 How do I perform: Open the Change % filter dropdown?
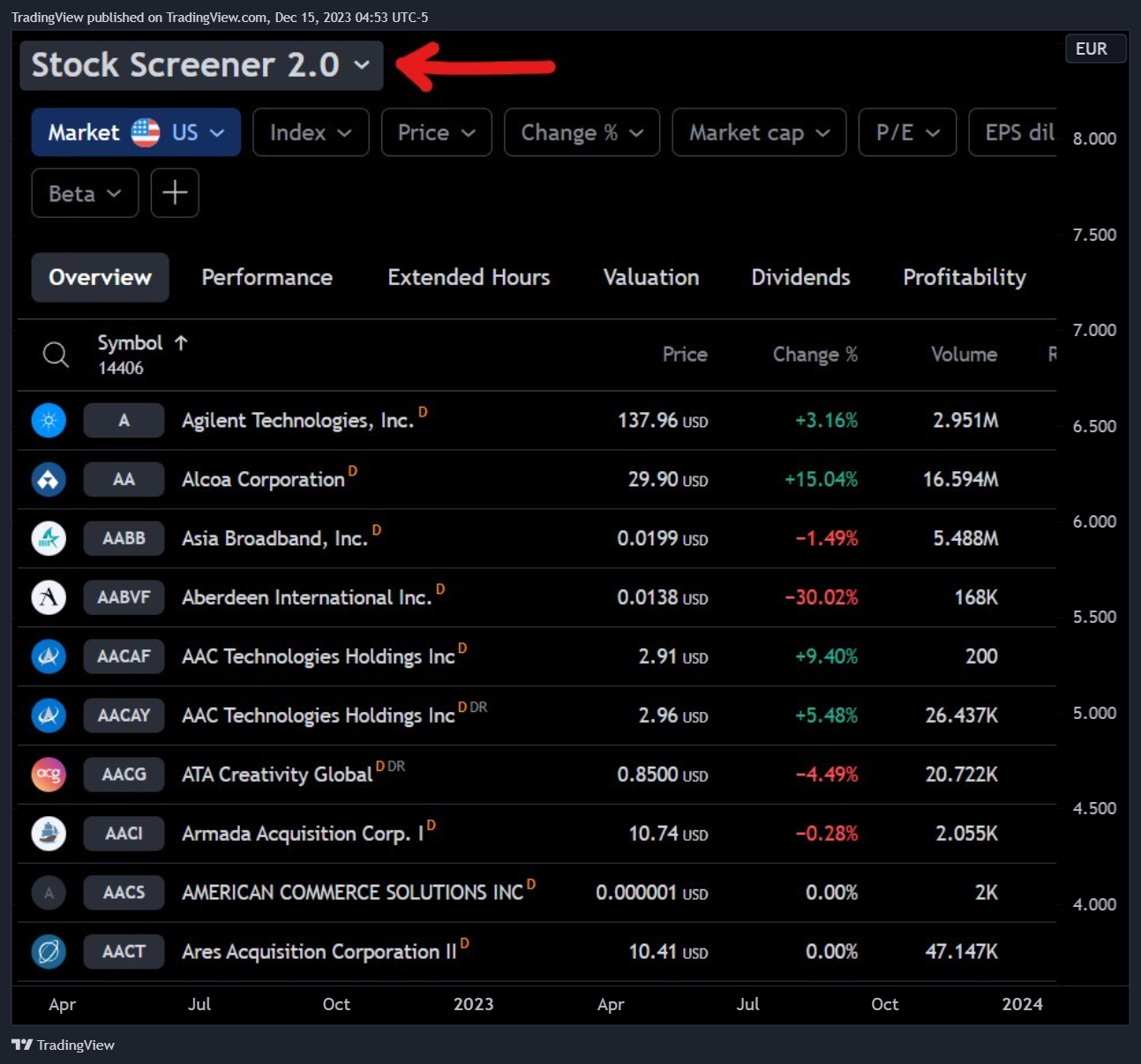pyautogui.click(x=582, y=132)
